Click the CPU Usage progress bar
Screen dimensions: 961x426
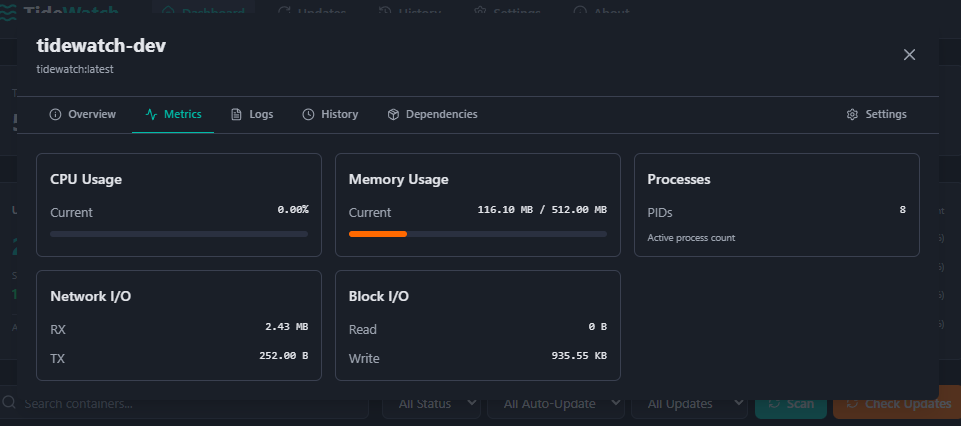(179, 234)
